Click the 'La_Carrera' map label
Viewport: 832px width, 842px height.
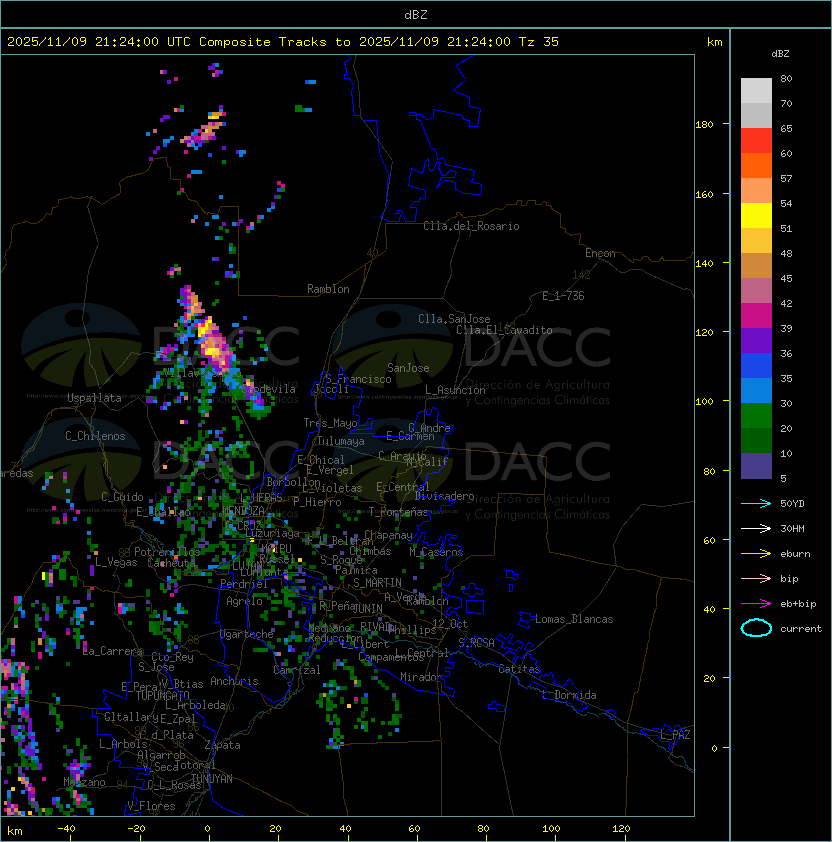tap(113, 651)
